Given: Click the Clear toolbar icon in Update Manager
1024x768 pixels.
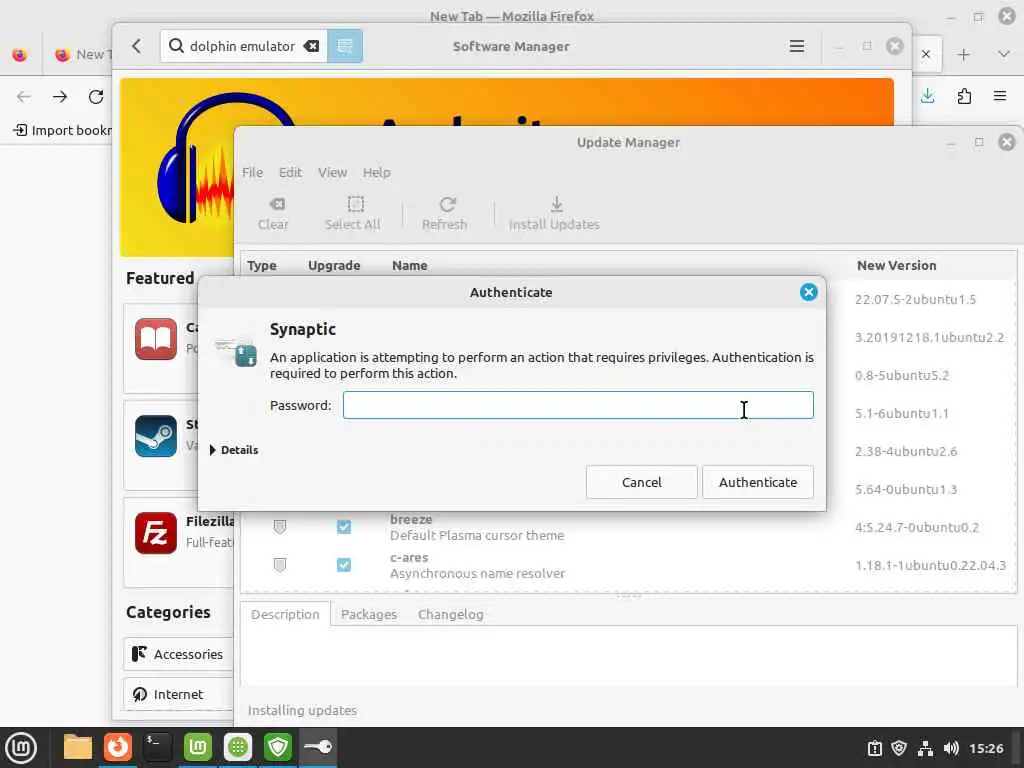Looking at the screenshot, I should click(273, 214).
